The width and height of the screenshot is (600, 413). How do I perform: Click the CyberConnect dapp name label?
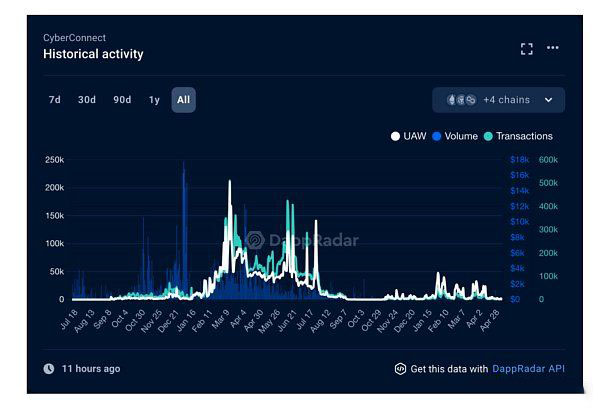point(74,38)
